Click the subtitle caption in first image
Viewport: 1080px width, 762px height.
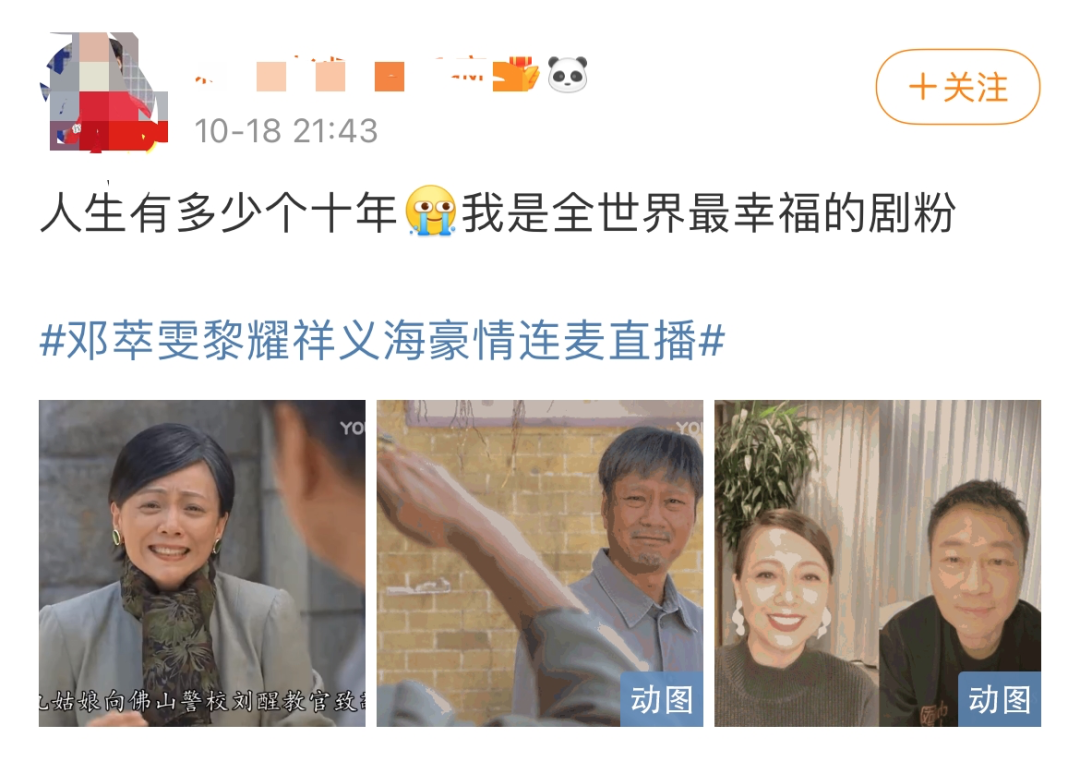pos(202,702)
